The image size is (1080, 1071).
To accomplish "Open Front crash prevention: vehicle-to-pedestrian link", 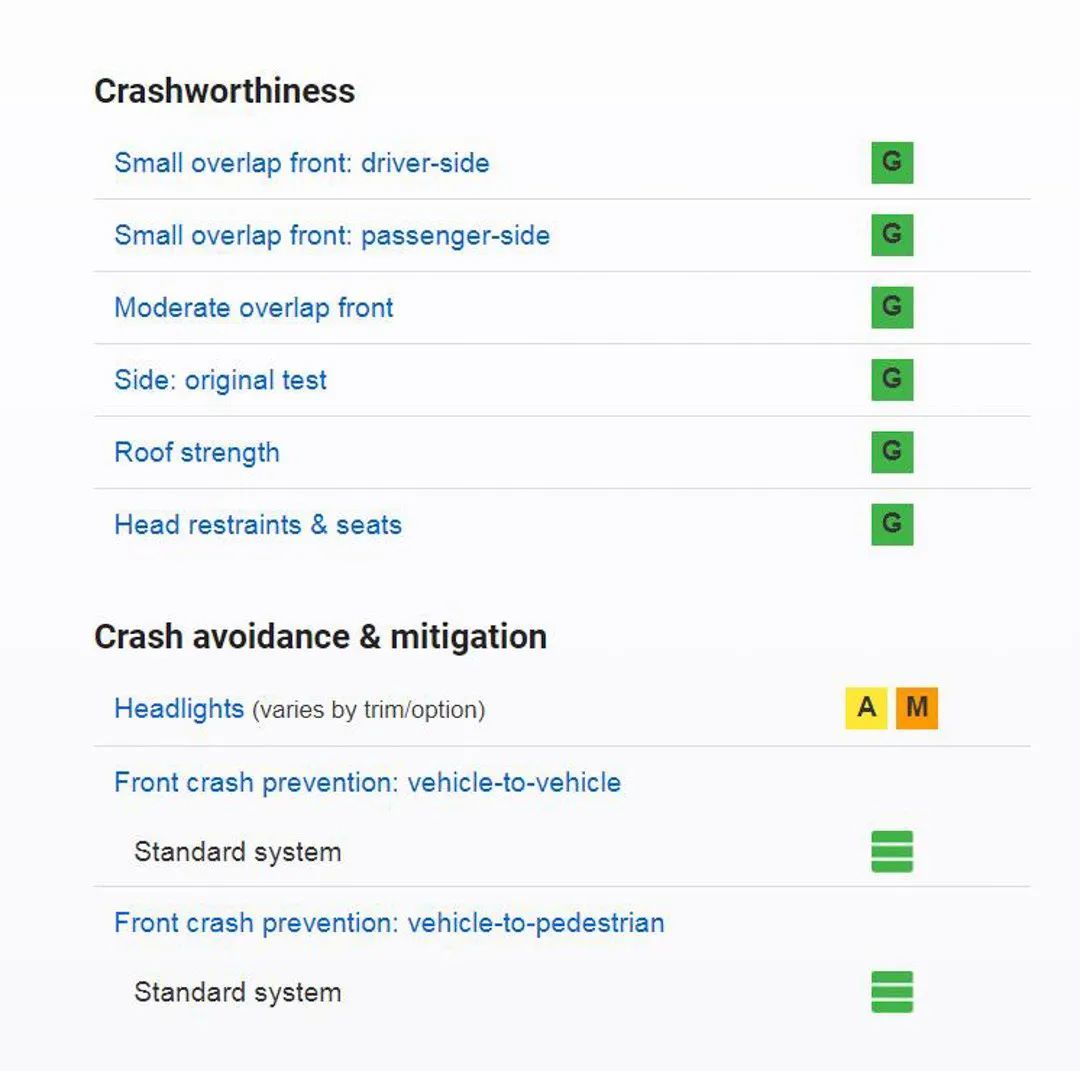I will pos(388,922).
